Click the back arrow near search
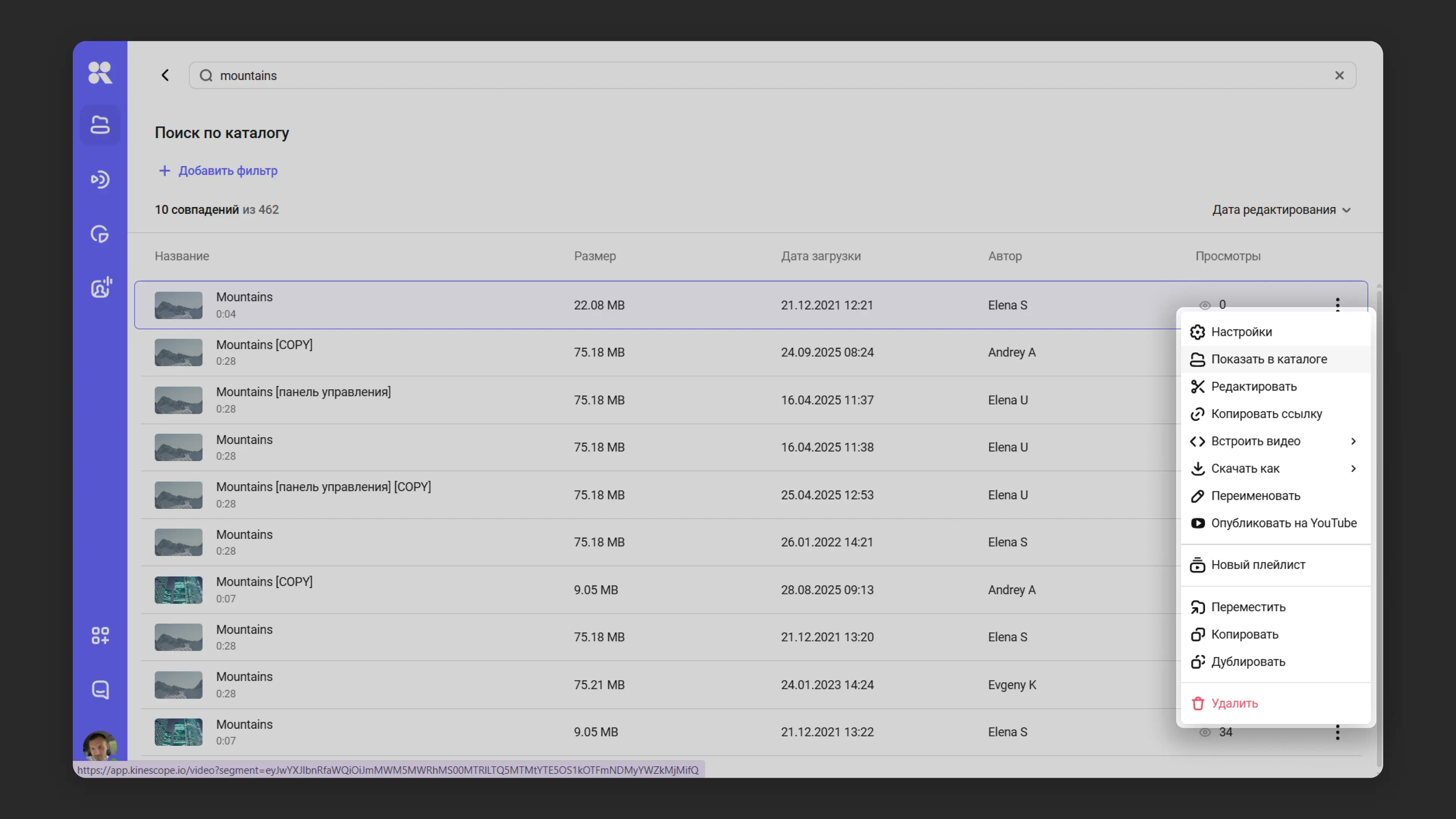Screen dimensions: 1456x819 click(165, 75)
